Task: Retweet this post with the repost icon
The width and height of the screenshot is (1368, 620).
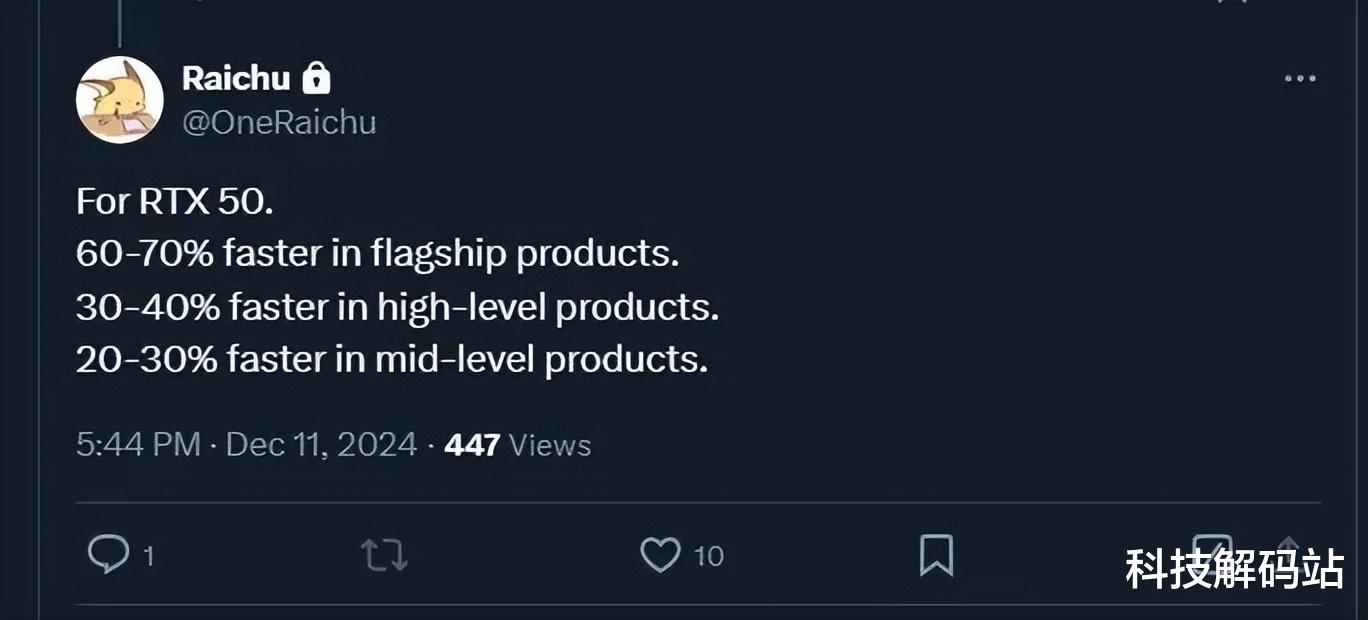Action: point(383,555)
